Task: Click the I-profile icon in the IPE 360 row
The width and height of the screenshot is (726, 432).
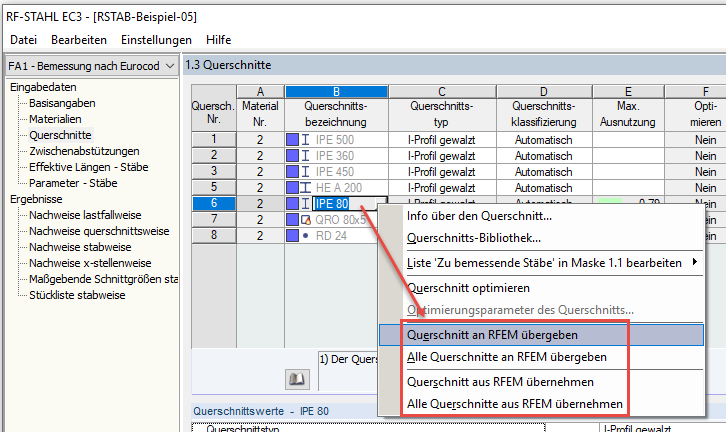Action: 305,156
